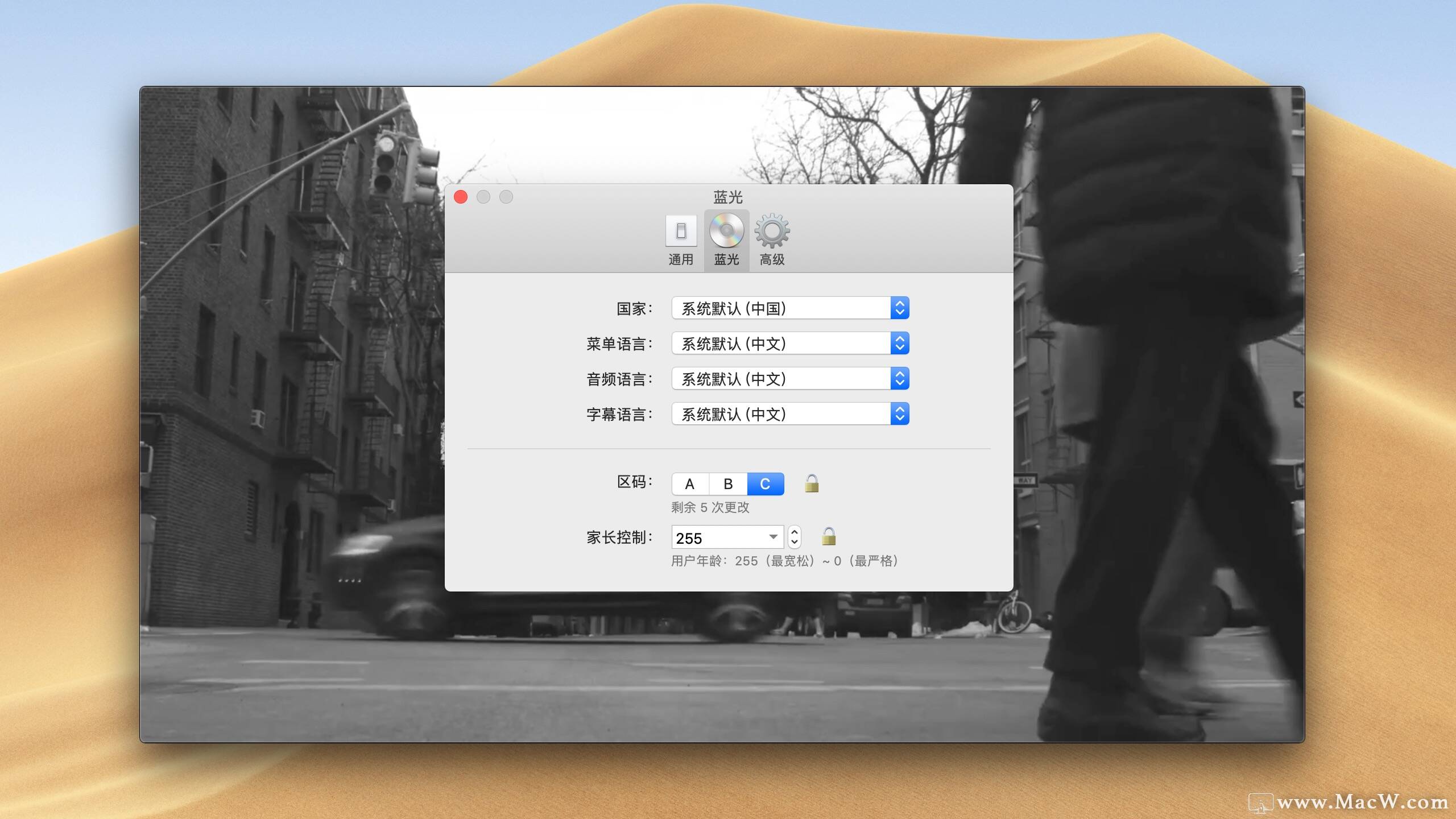Click the 剩余 5 次更改 text

(x=709, y=508)
